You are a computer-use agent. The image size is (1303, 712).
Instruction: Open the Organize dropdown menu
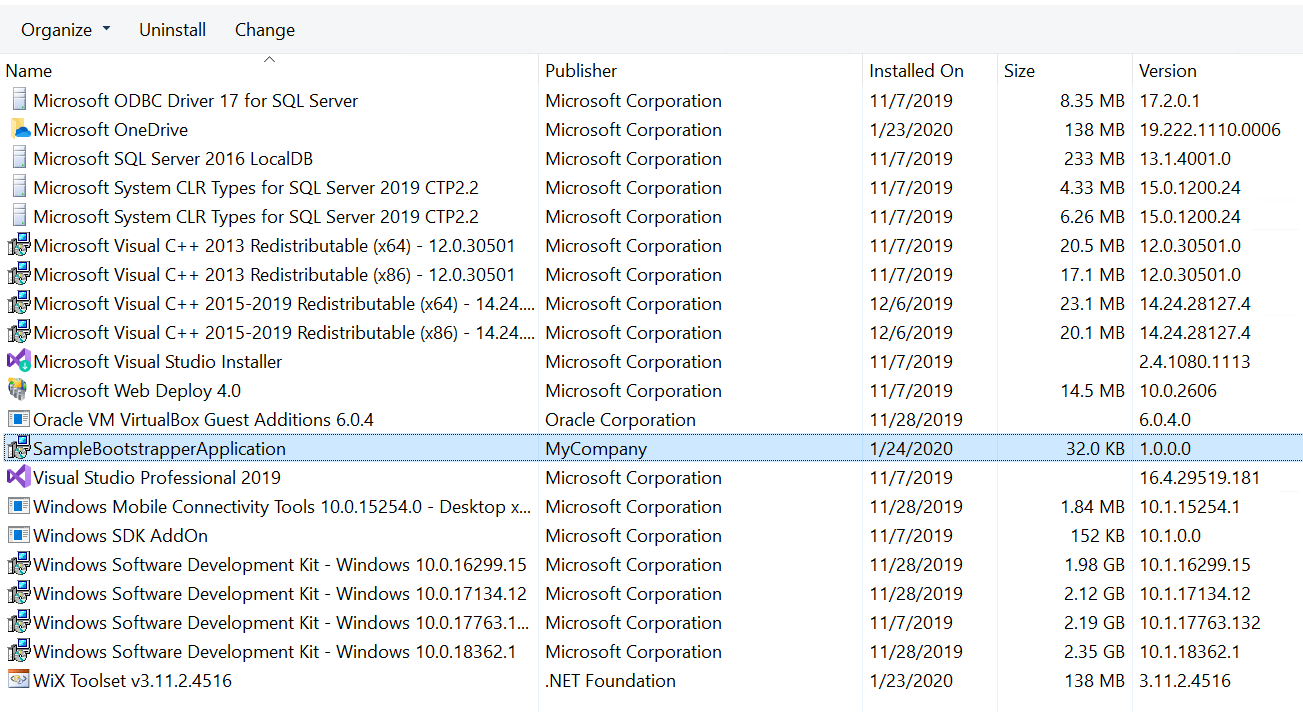66,30
